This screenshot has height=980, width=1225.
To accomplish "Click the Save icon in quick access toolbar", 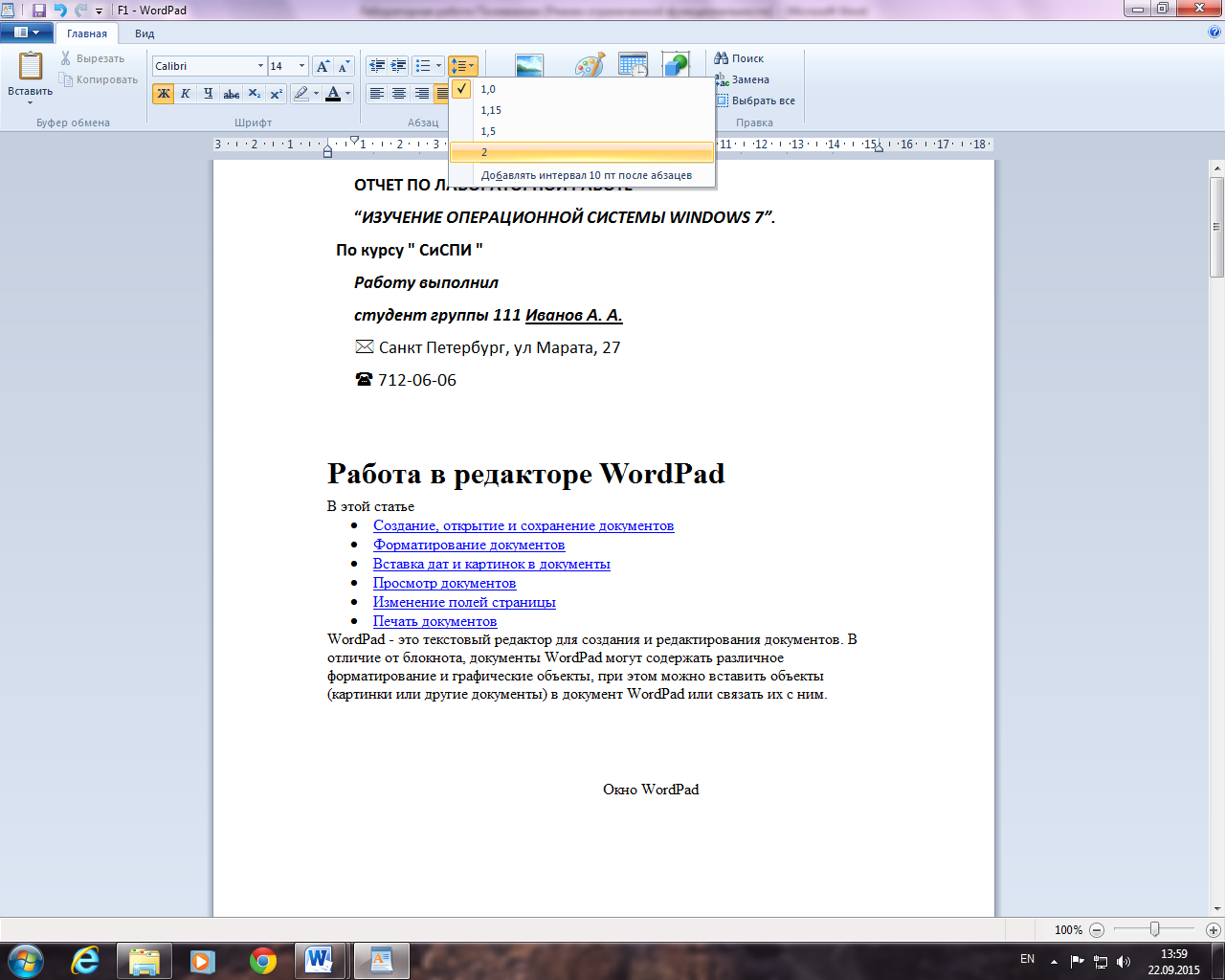I will pos(39,11).
